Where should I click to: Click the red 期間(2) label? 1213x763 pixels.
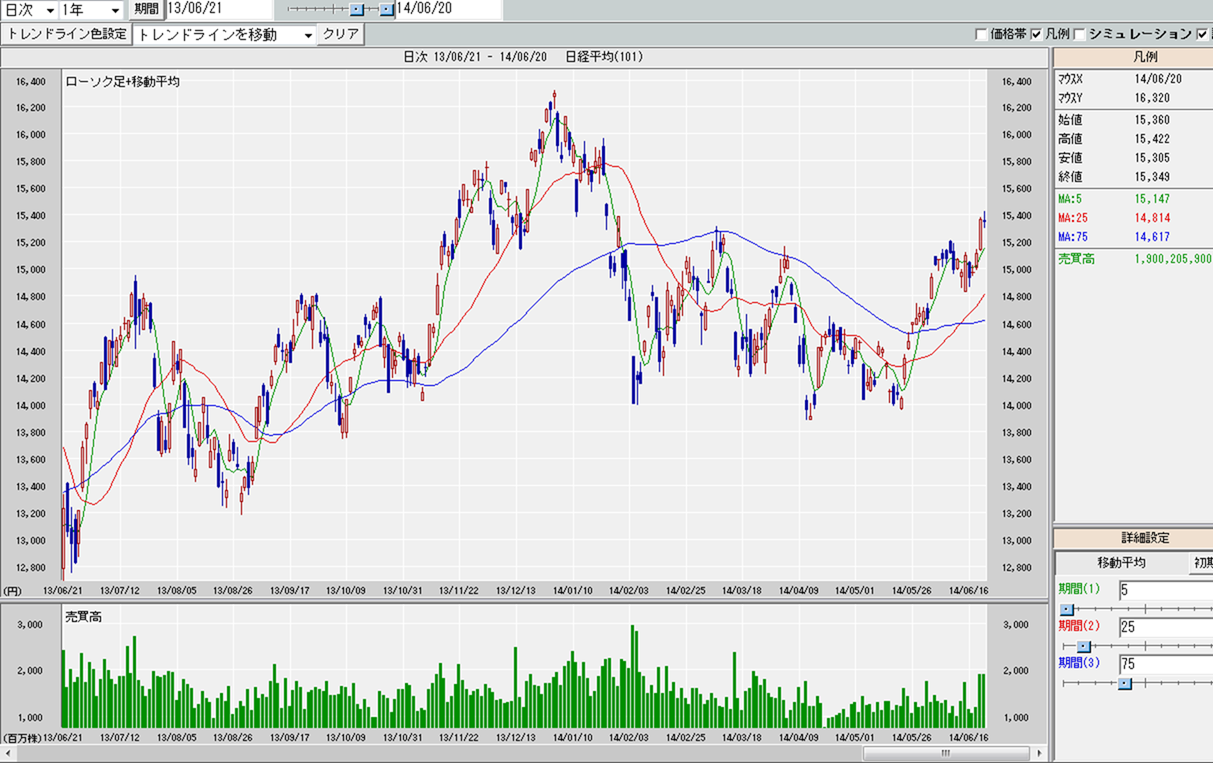1079,626
